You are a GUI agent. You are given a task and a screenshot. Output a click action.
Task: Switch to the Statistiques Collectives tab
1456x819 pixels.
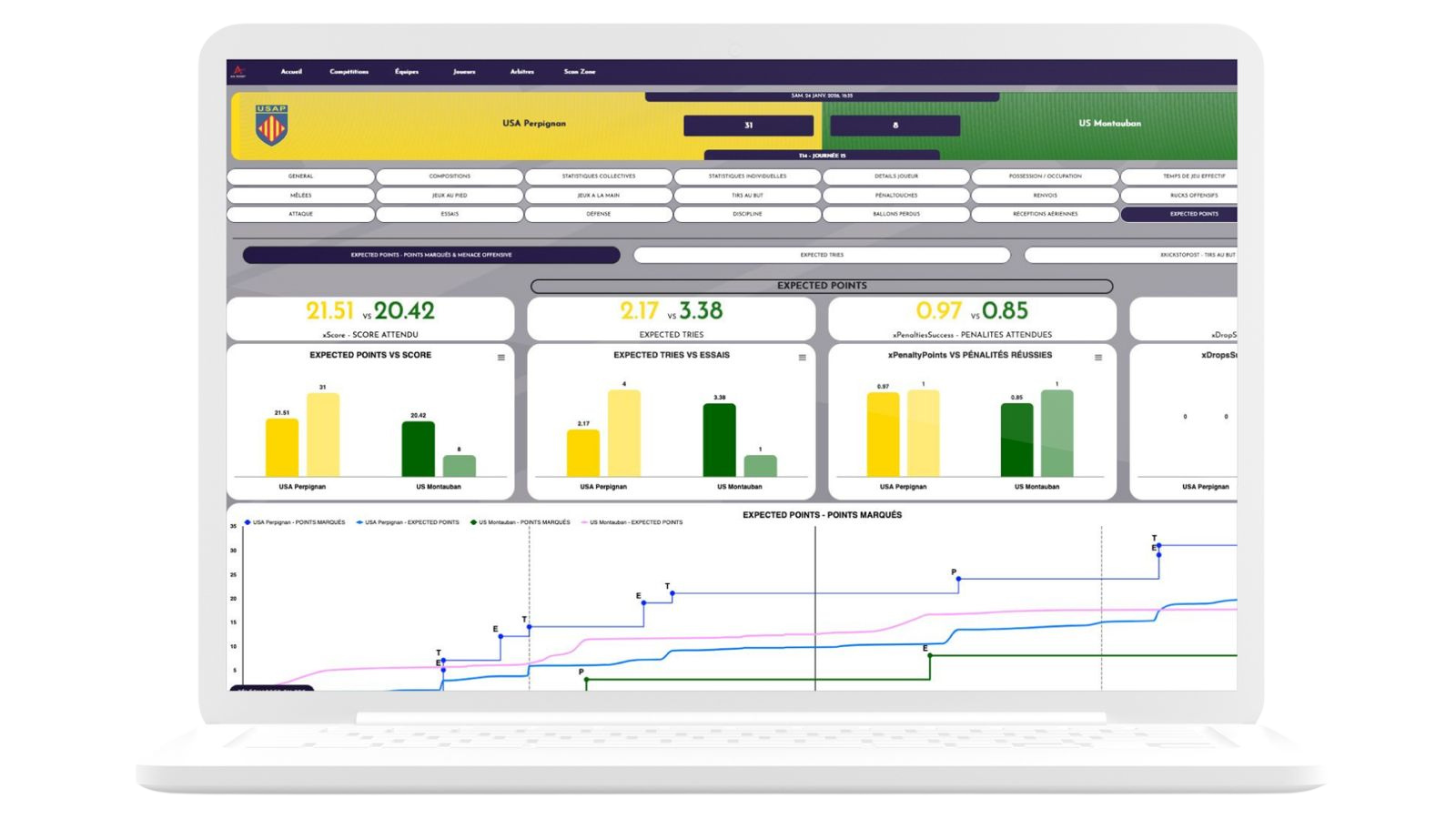coord(599,177)
